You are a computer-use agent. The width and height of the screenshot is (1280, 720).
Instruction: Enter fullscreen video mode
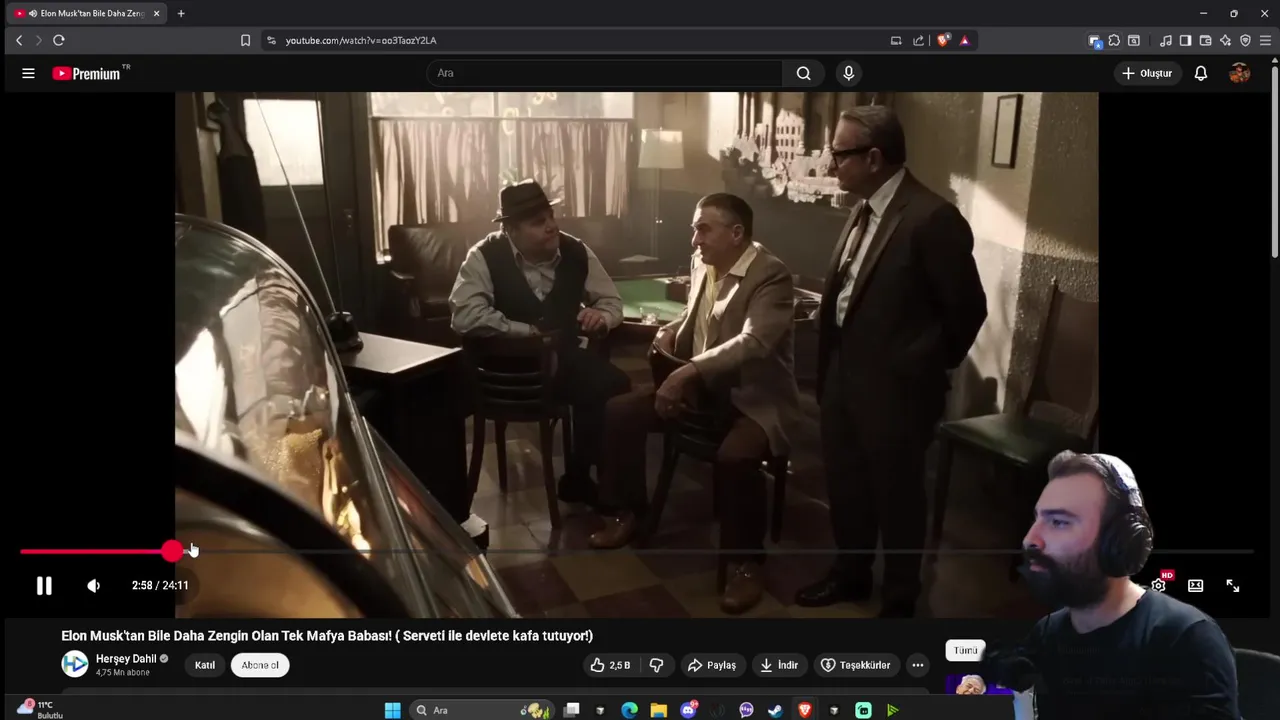pos(1233,586)
